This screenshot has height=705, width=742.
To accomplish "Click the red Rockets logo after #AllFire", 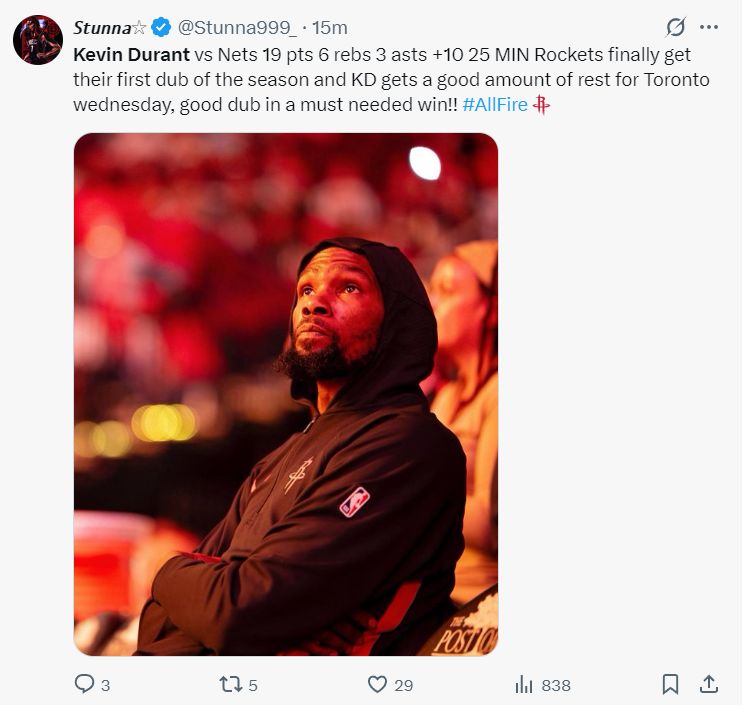I will click(x=541, y=106).
